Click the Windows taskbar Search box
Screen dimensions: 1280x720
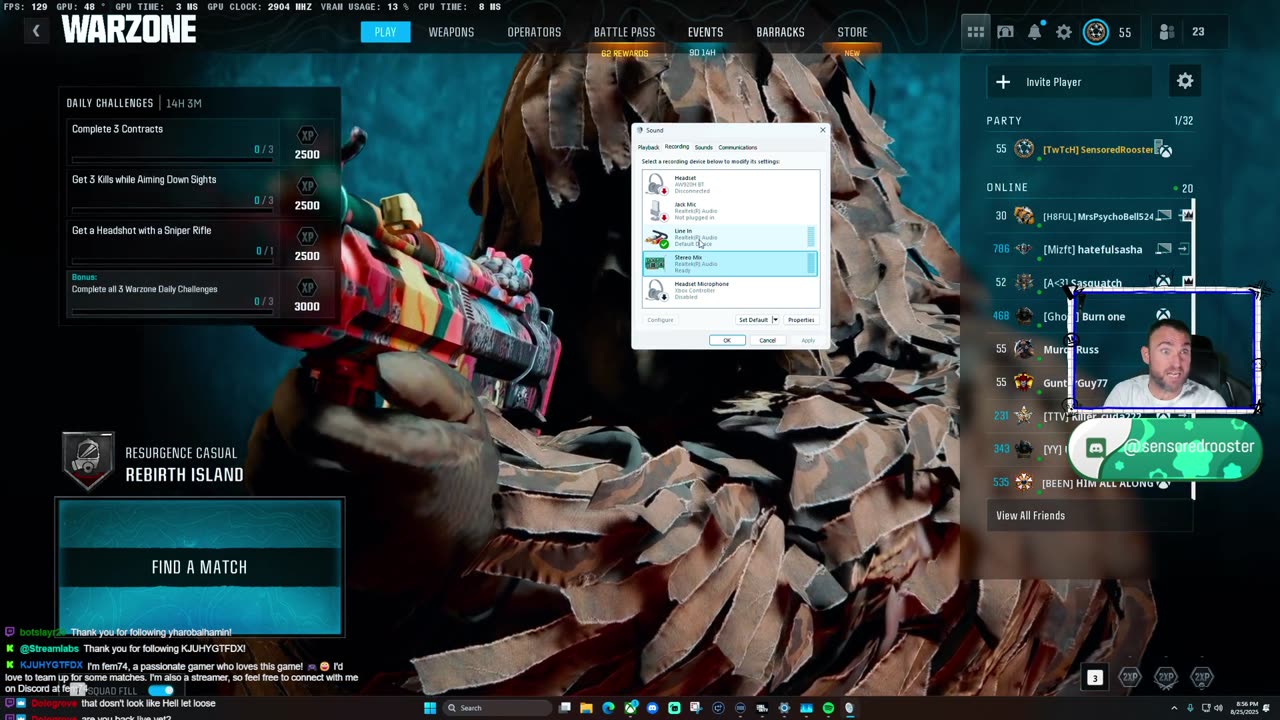498,708
